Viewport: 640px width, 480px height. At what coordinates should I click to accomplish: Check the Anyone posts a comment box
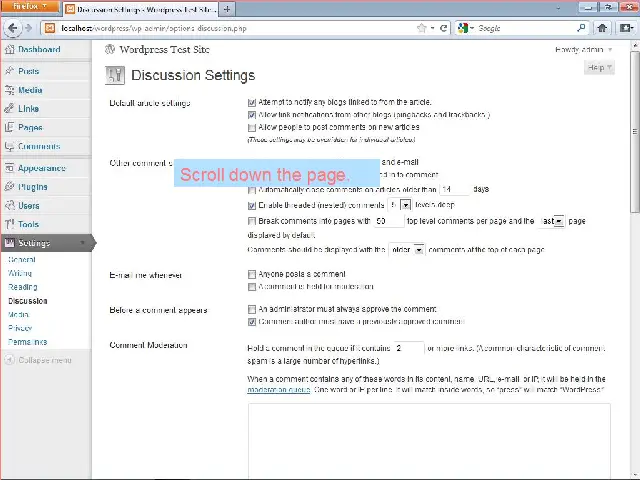tap(252, 274)
